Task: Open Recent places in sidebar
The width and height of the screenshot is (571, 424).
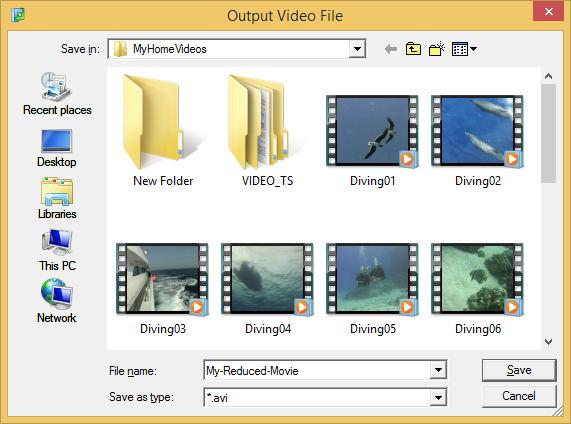Action: point(57,94)
